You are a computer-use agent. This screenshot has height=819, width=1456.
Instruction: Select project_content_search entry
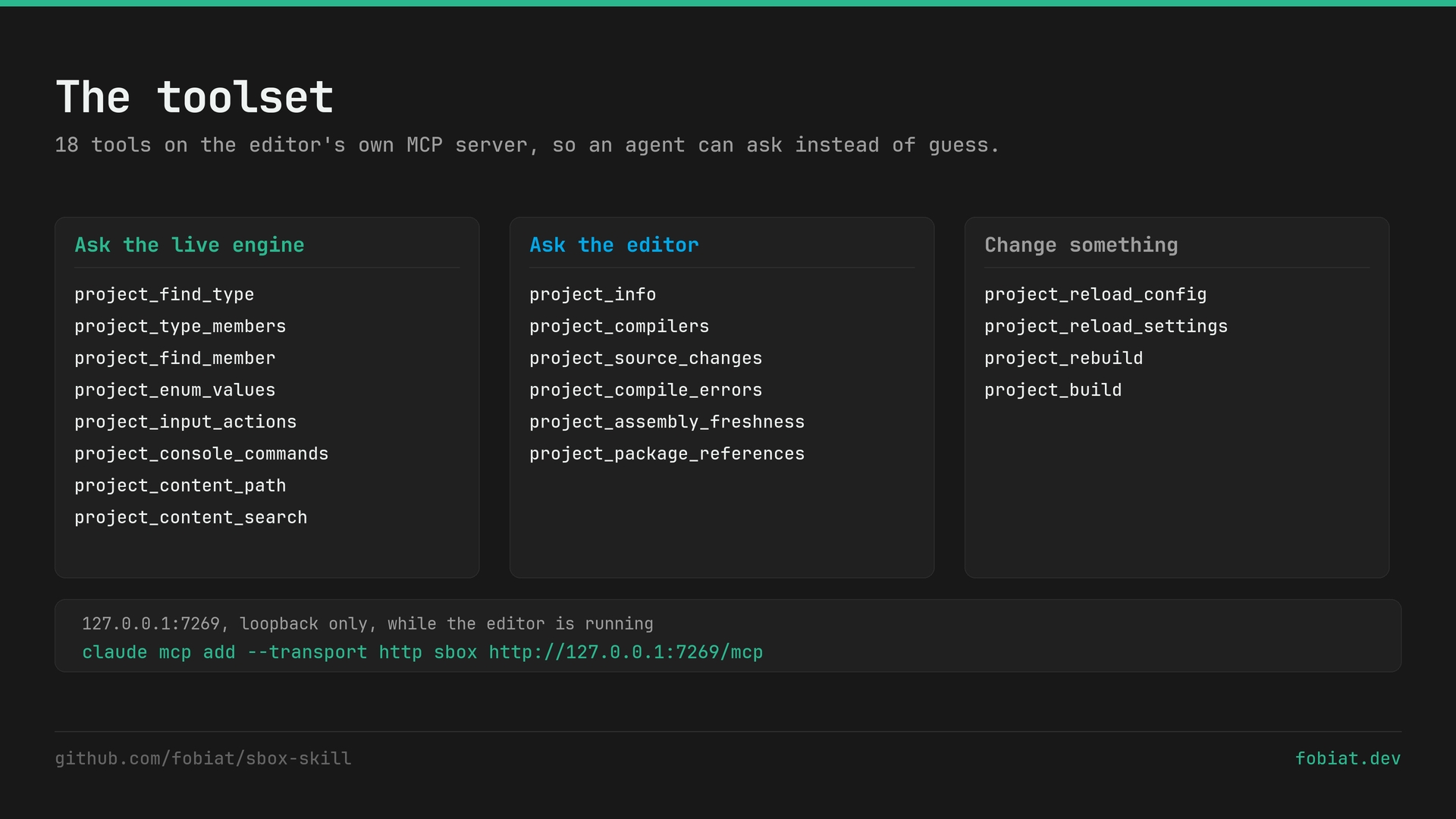point(191,517)
